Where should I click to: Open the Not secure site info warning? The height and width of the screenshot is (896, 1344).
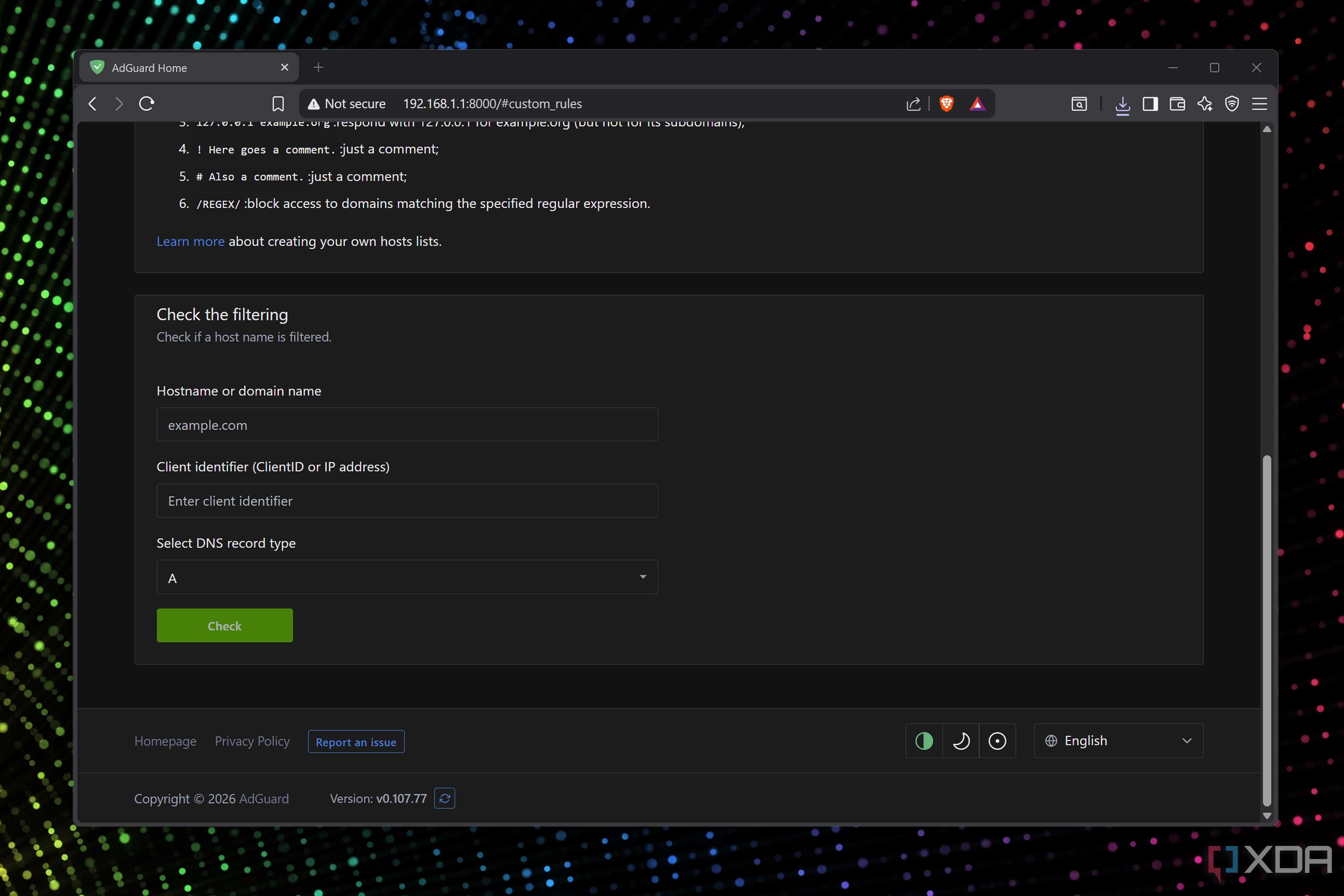[347, 103]
